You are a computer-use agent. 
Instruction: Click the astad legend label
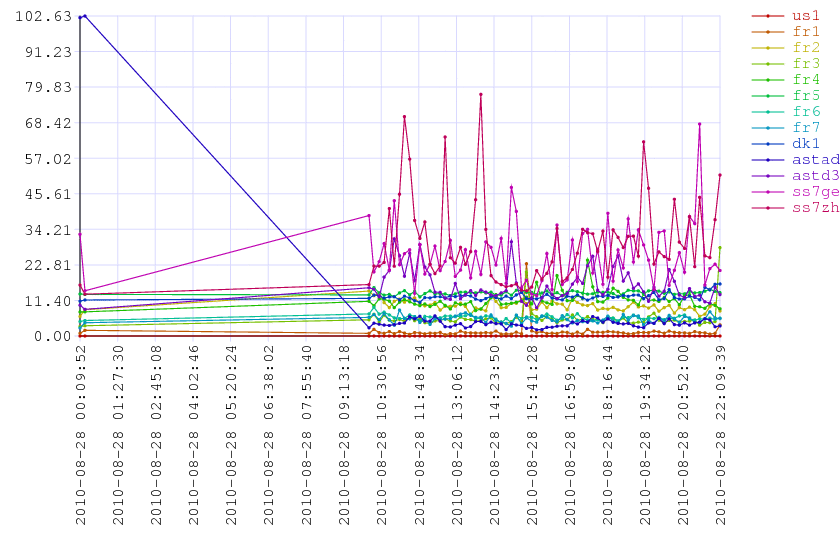point(813,160)
